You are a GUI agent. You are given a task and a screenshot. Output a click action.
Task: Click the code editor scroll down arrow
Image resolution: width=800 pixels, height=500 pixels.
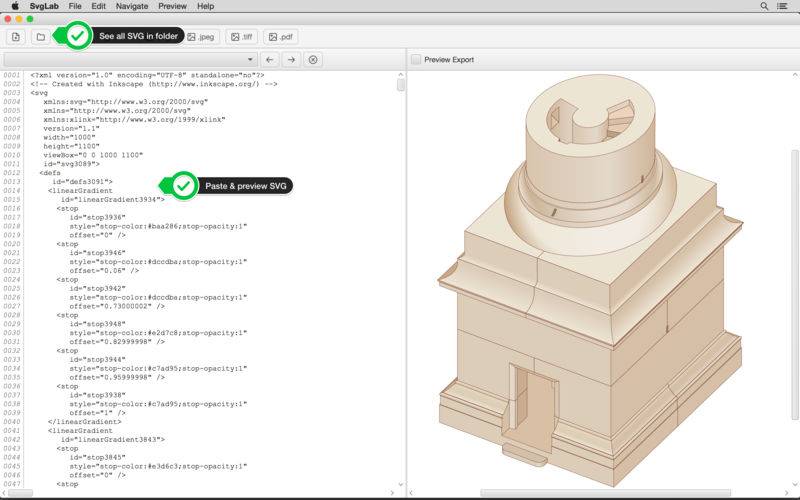coord(401,484)
